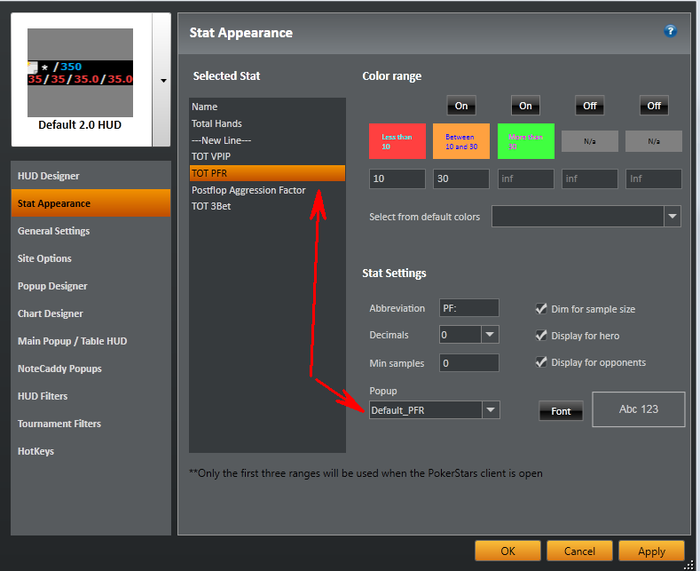Click the red Less than 10 swatch
This screenshot has height=571, width=700.
397,141
